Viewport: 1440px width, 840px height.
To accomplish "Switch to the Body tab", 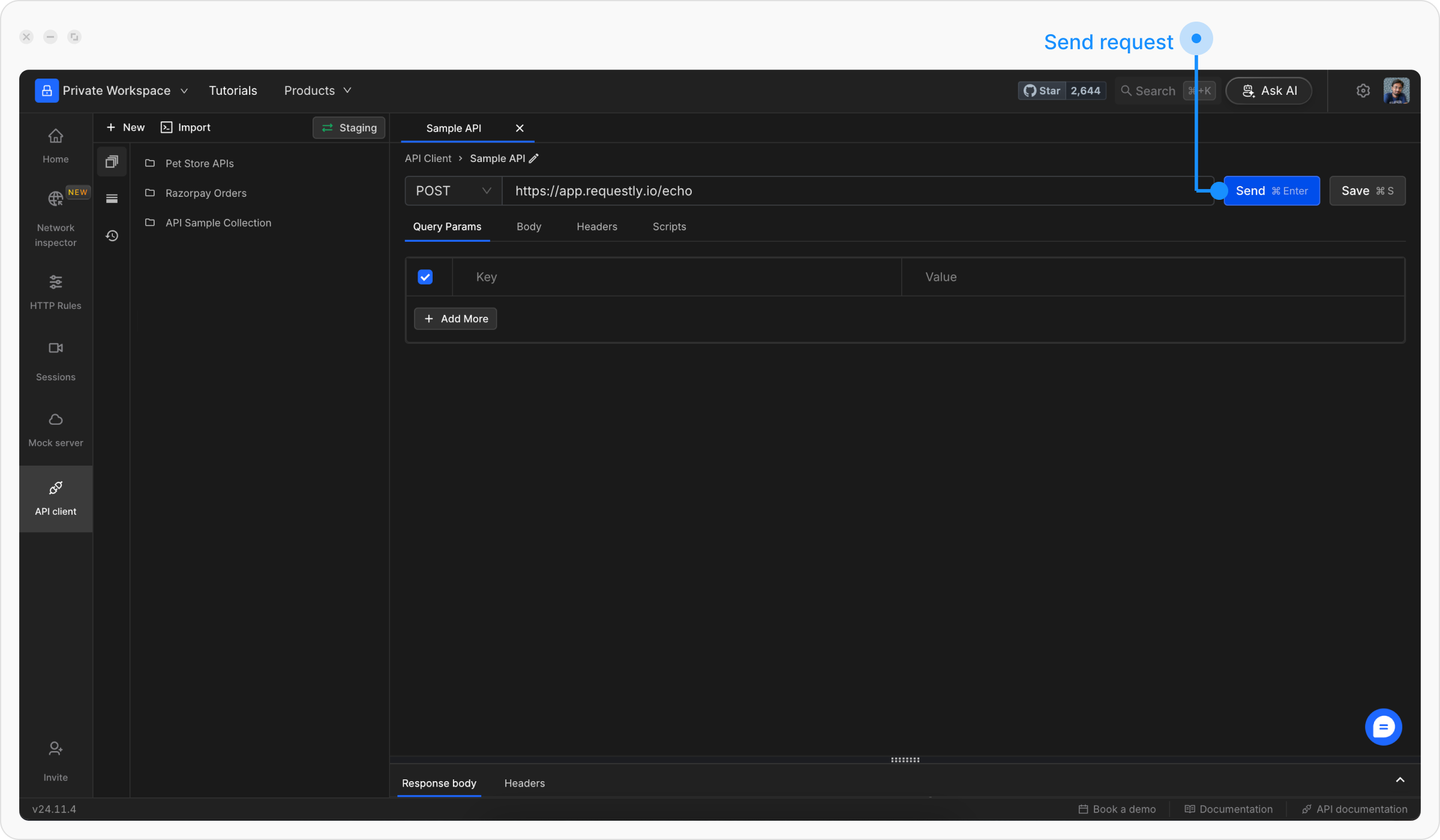I will [529, 227].
